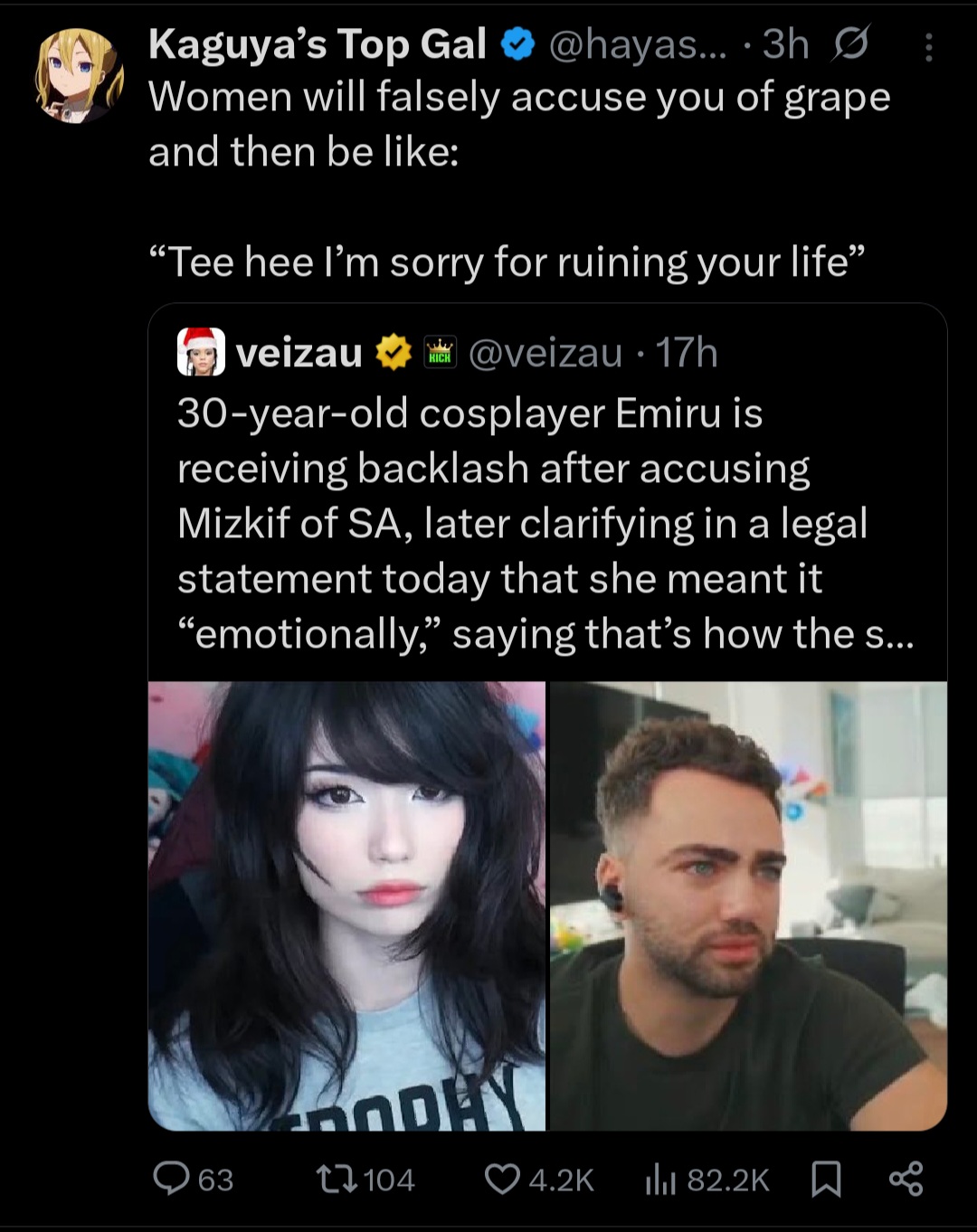The width and height of the screenshot is (977, 1232).
Task: Open view analytics icon showing 82.2K
Action: click(x=661, y=1180)
